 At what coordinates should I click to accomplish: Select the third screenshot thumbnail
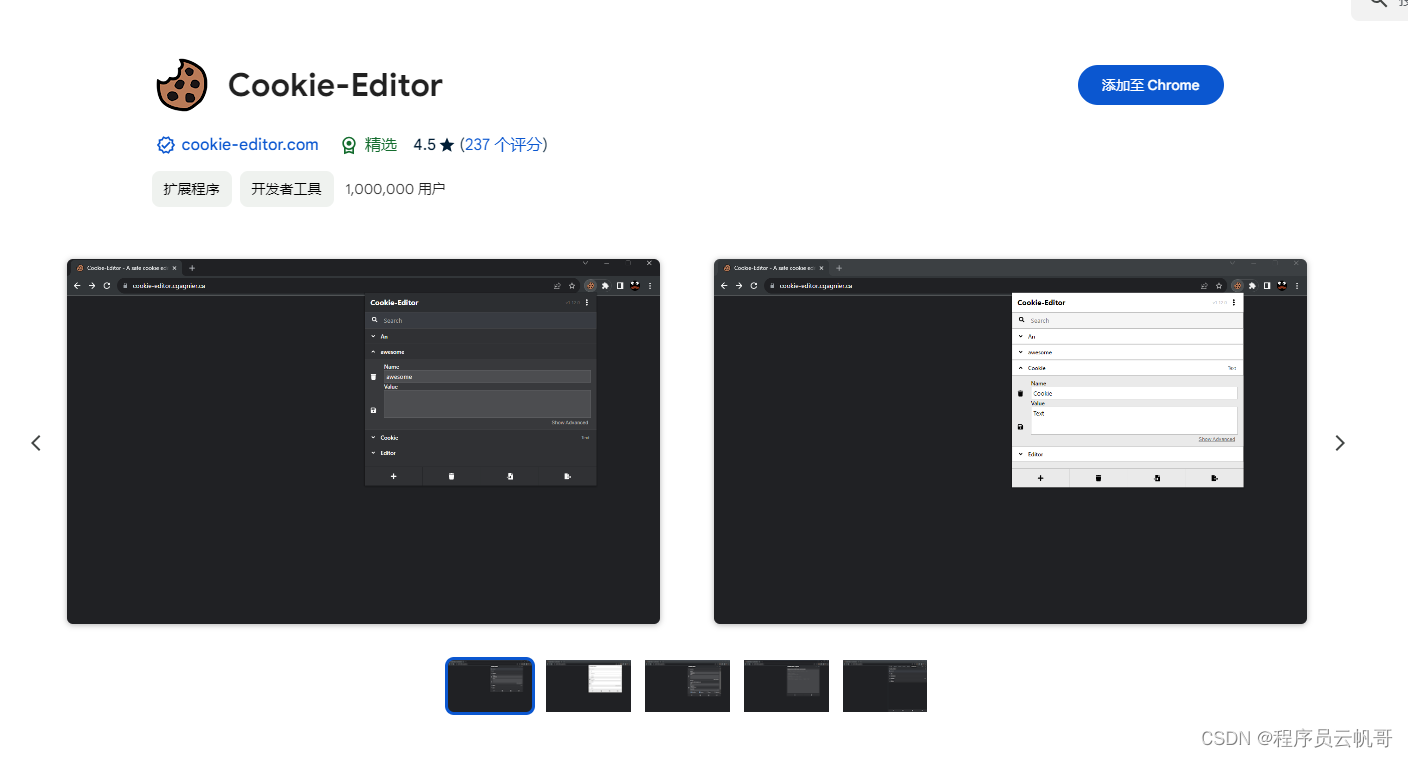(x=687, y=686)
